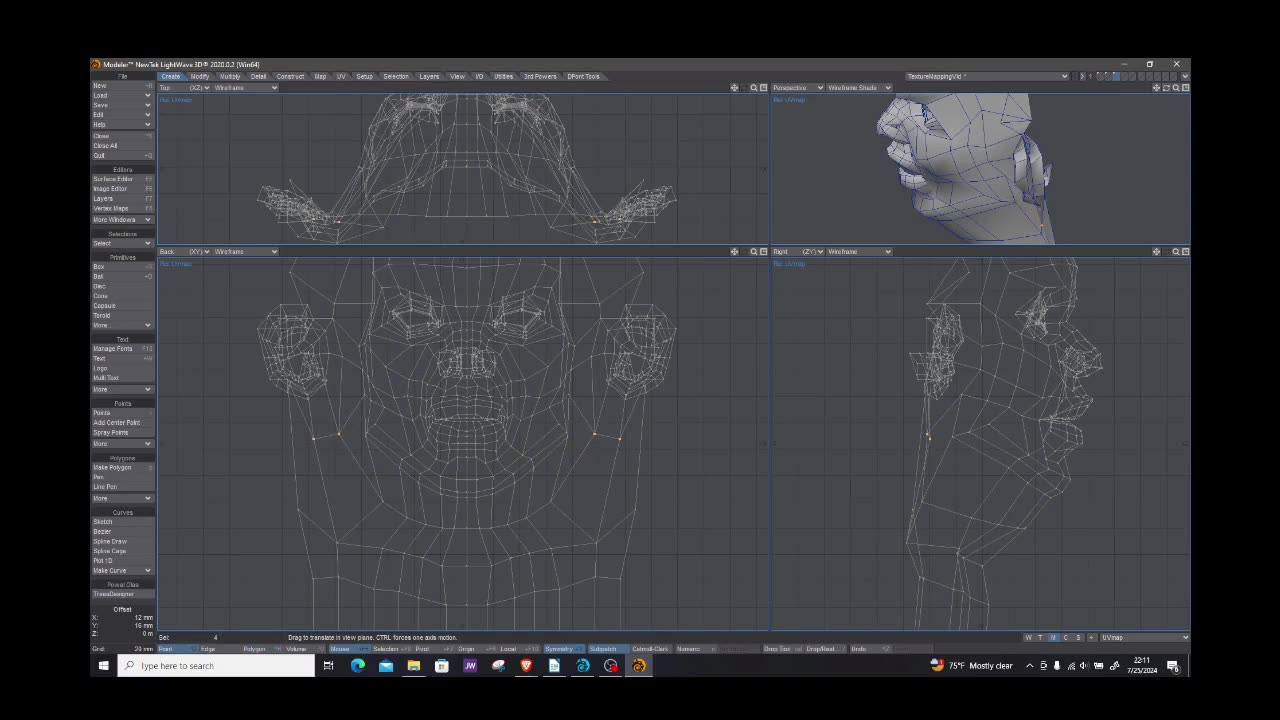This screenshot has width=1280, height=720.
Task: Select the Box primitive tool
Action: click(122, 267)
